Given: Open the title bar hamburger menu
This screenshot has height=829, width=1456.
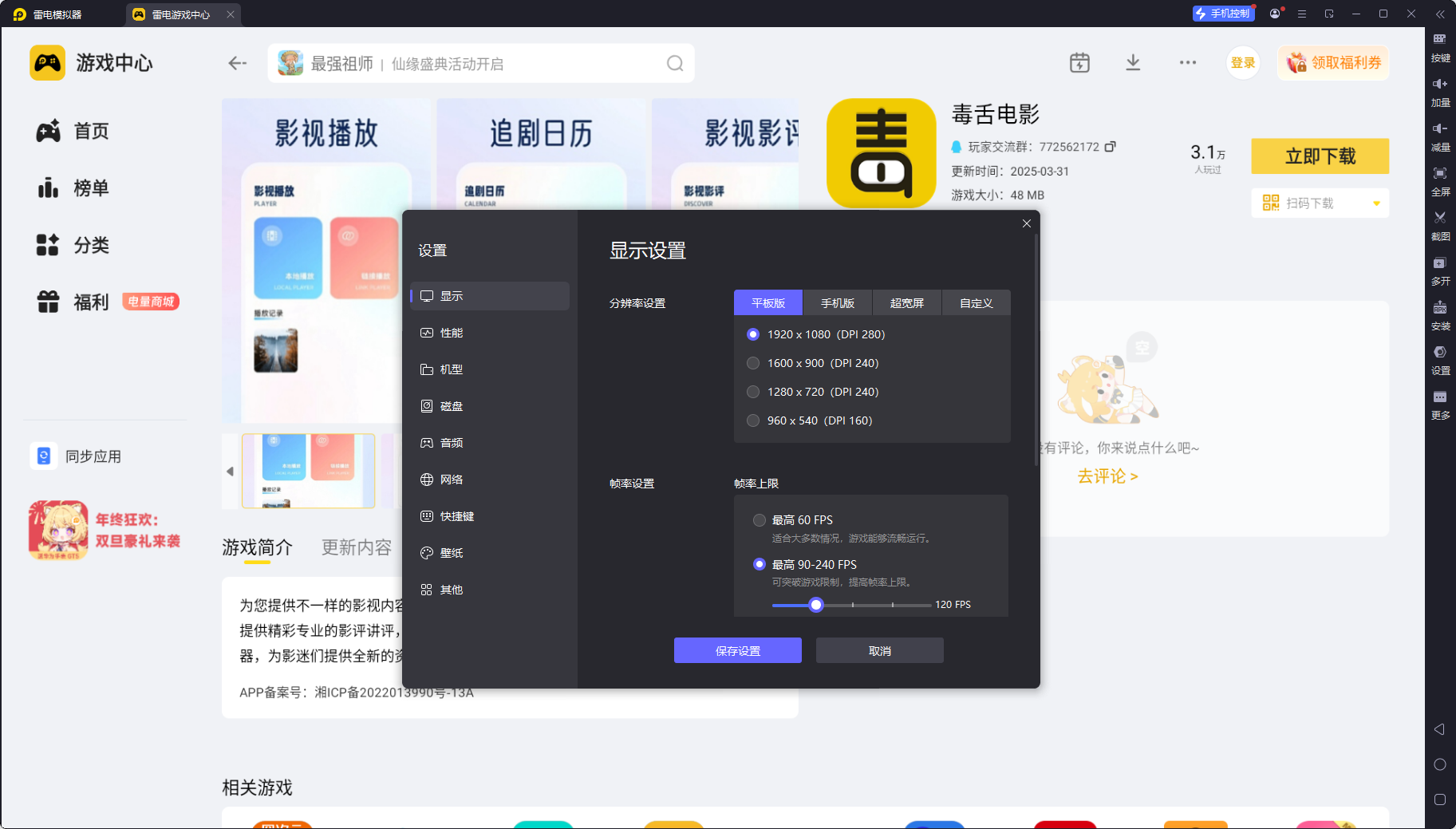Looking at the screenshot, I should (x=1302, y=14).
